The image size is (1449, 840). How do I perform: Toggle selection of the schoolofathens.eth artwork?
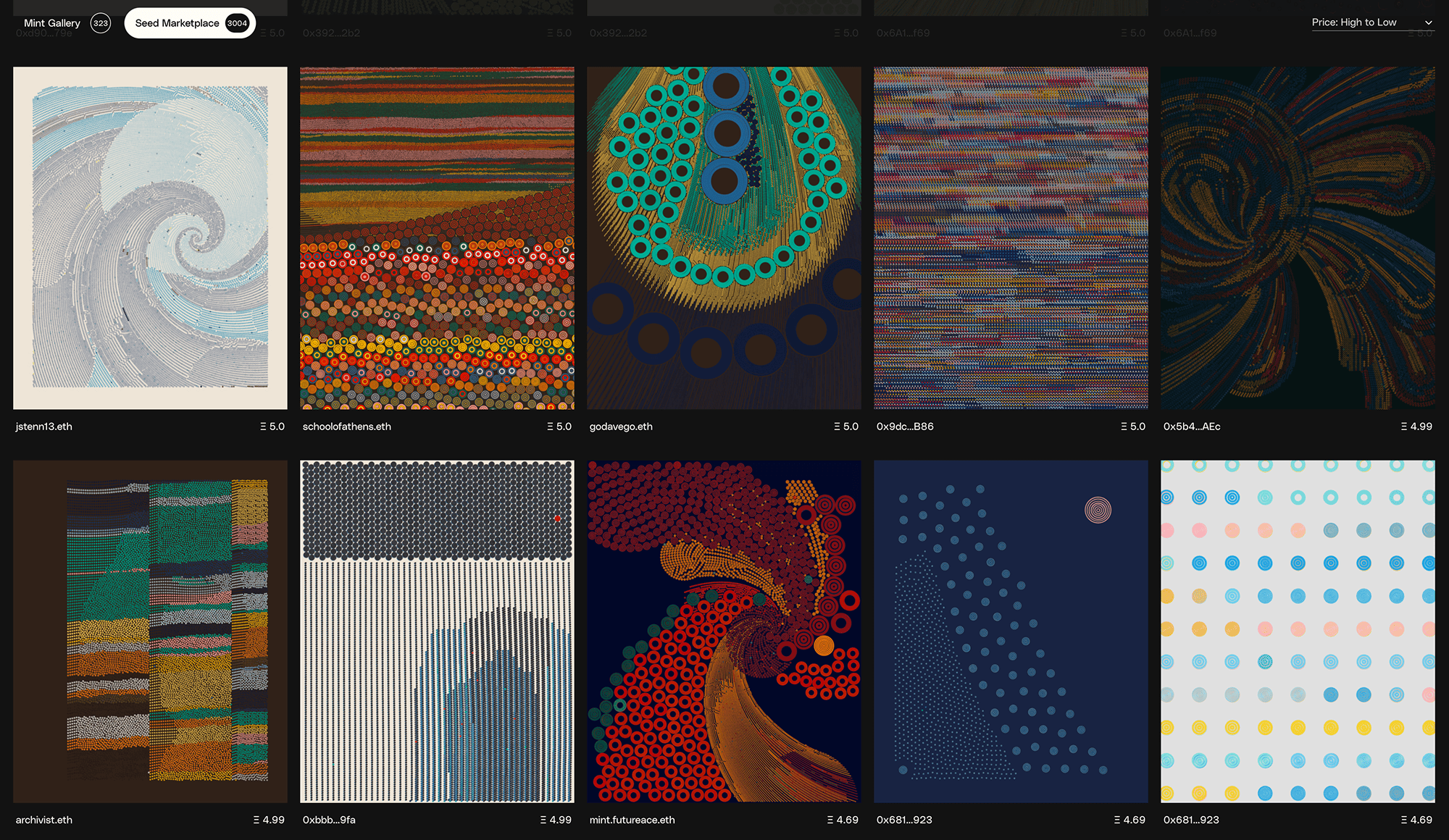[x=437, y=238]
